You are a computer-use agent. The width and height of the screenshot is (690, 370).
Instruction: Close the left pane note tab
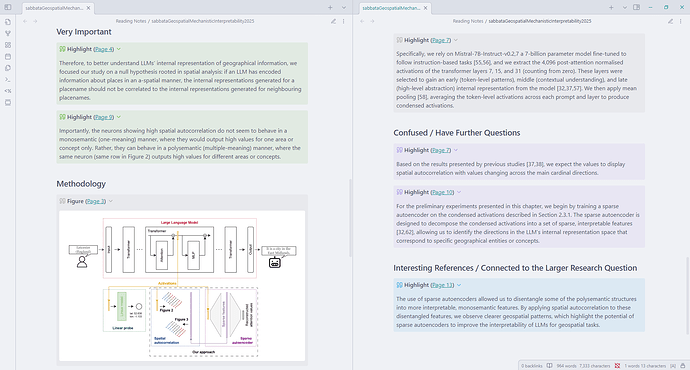88,8
